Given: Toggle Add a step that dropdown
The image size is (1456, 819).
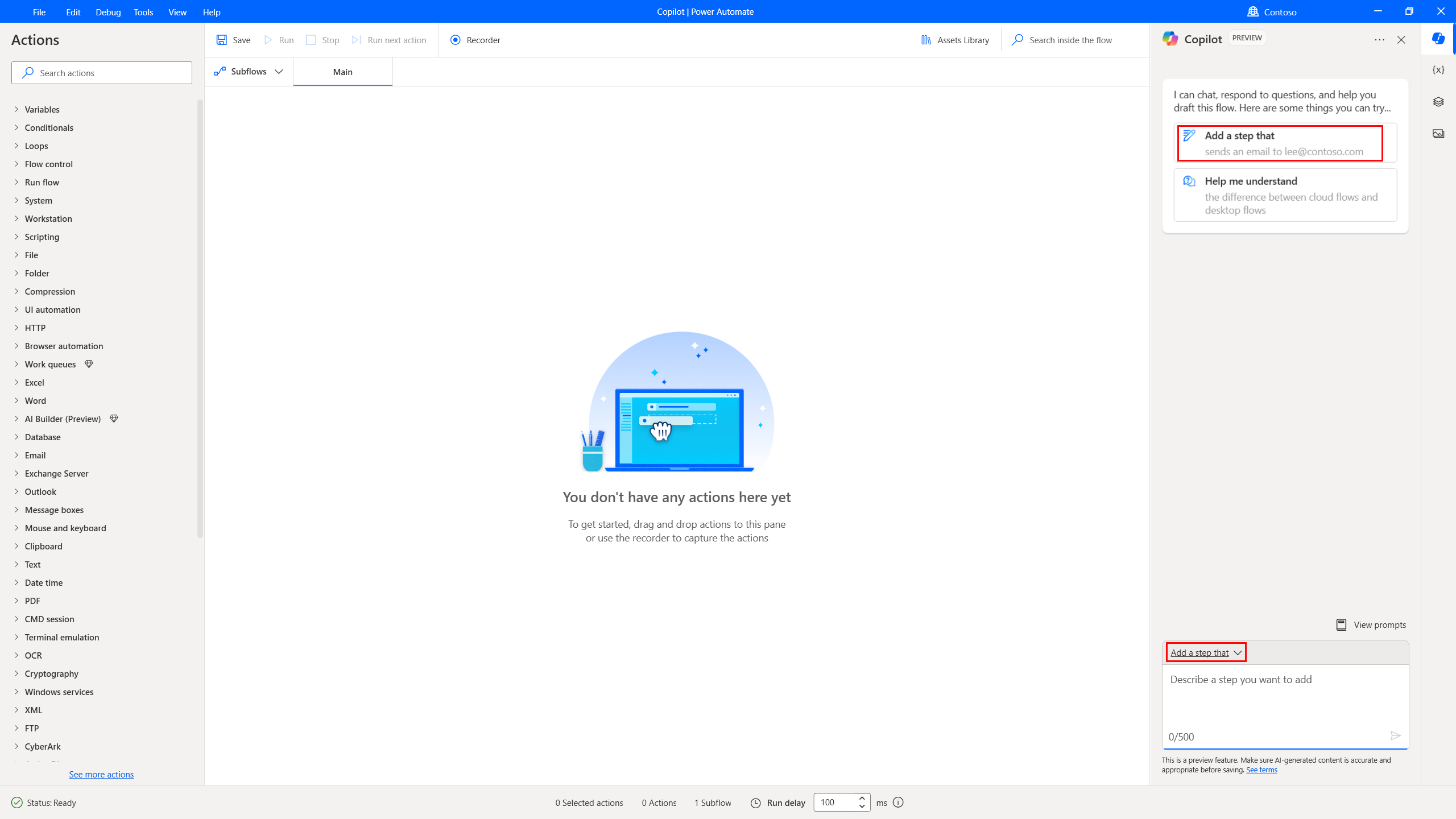Looking at the screenshot, I should (x=1206, y=652).
